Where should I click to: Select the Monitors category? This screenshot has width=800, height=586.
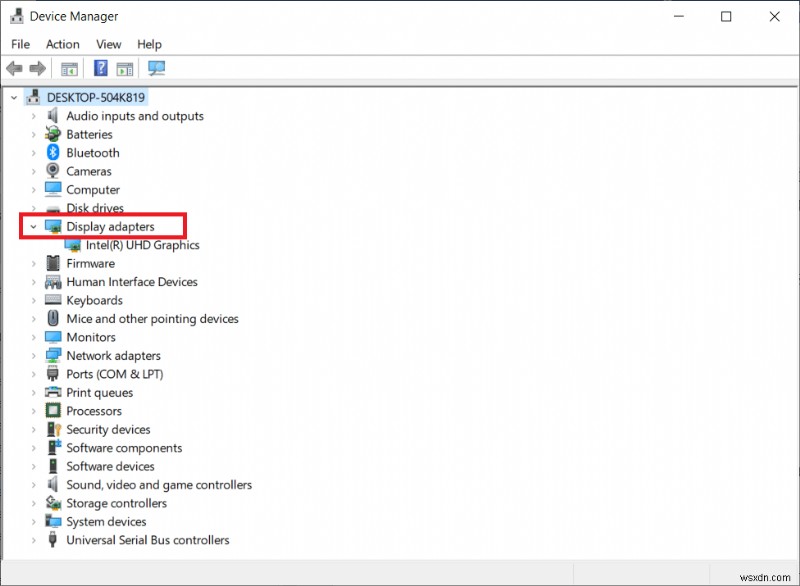click(88, 337)
